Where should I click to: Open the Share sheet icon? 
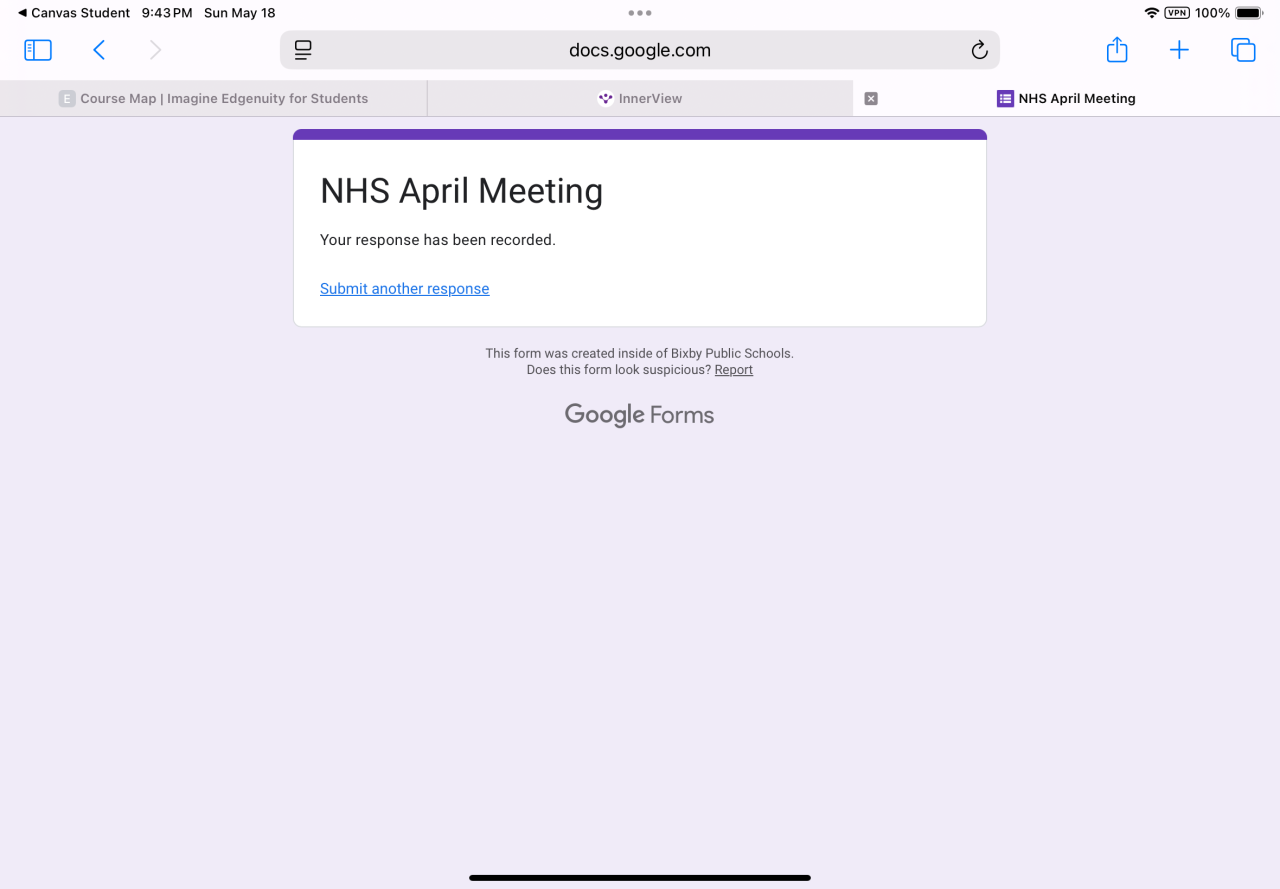[x=1117, y=50]
